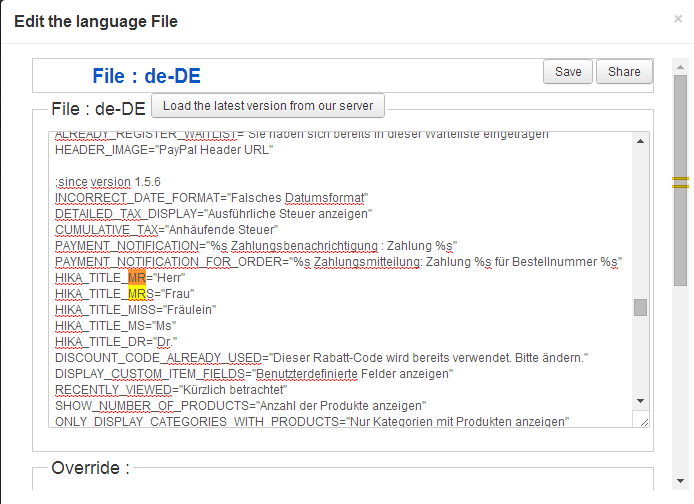
Task: Click the Save button
Action: pyautogui.click(x=568, y=72)
